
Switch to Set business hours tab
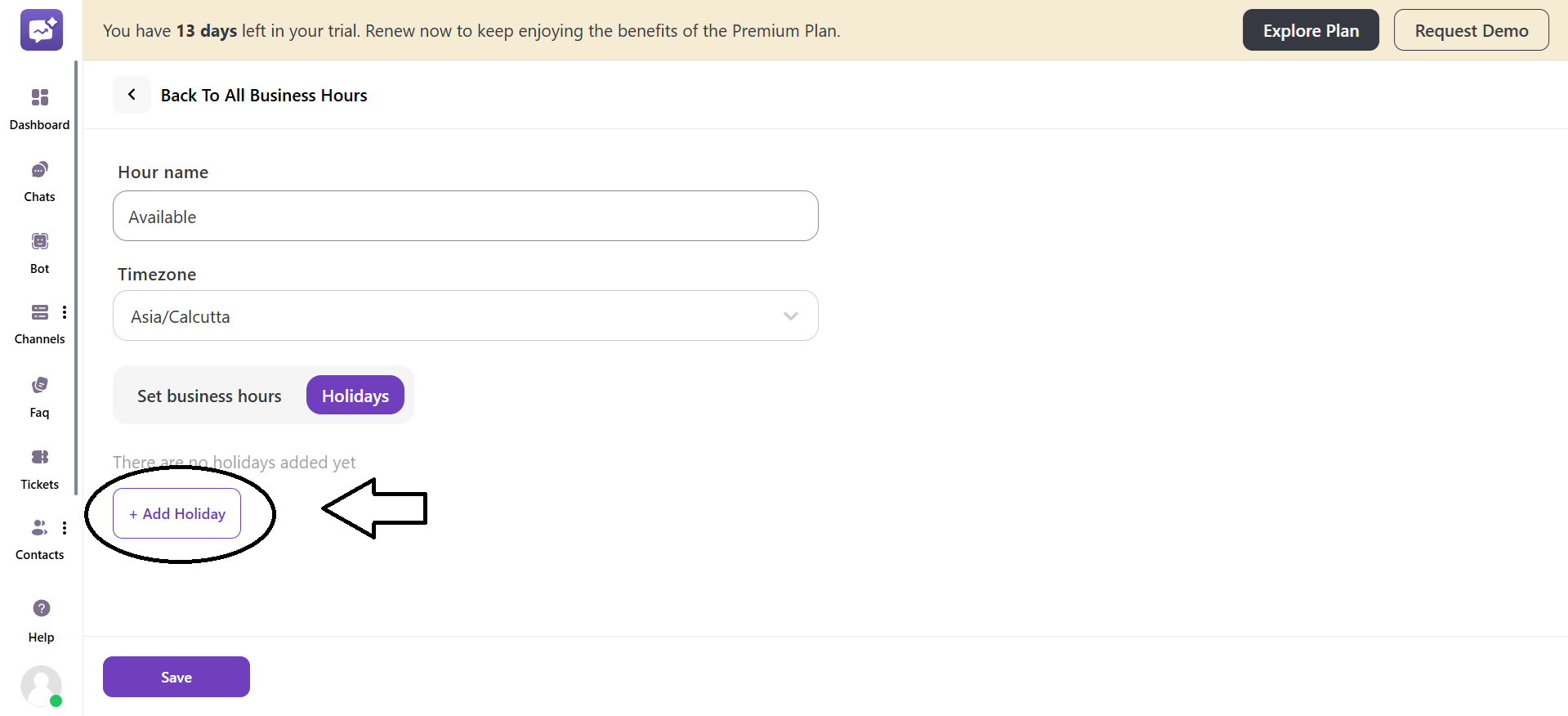coord(209,396)
